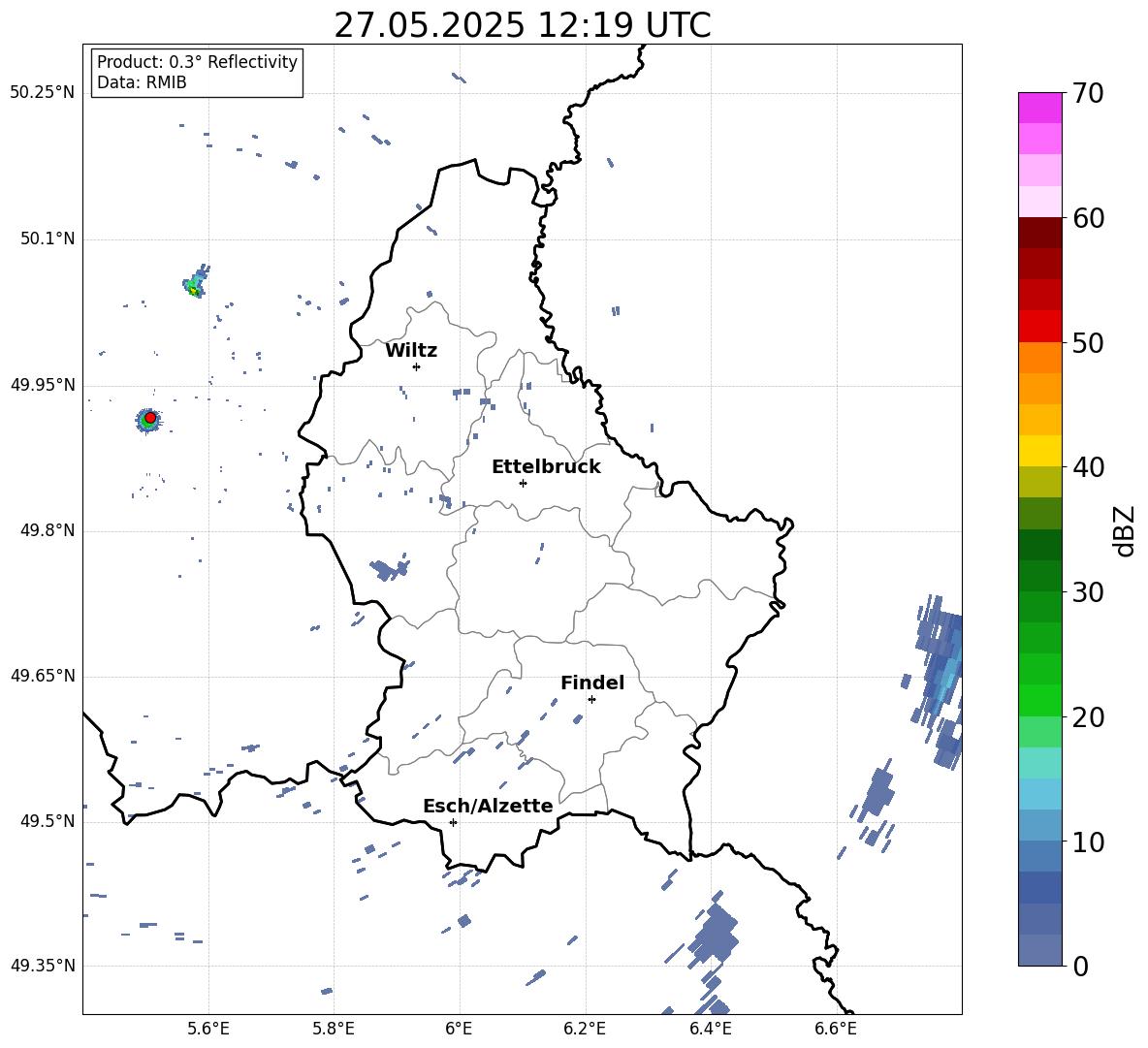This screenshot has width=1148, height=1048.
Task: Click the 49.95°N latitude label
Action: click(43, 385)
